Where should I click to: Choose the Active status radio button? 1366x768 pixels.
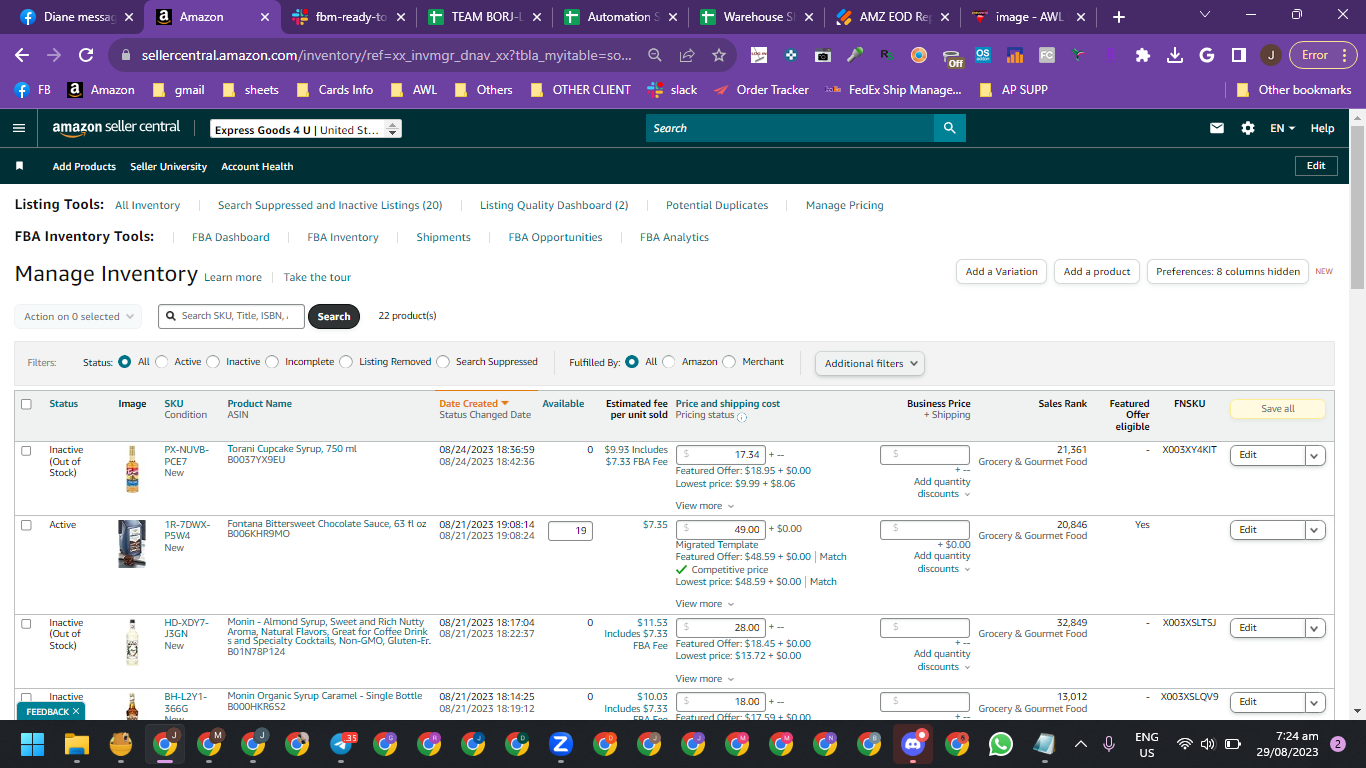(x=161, y=362)
